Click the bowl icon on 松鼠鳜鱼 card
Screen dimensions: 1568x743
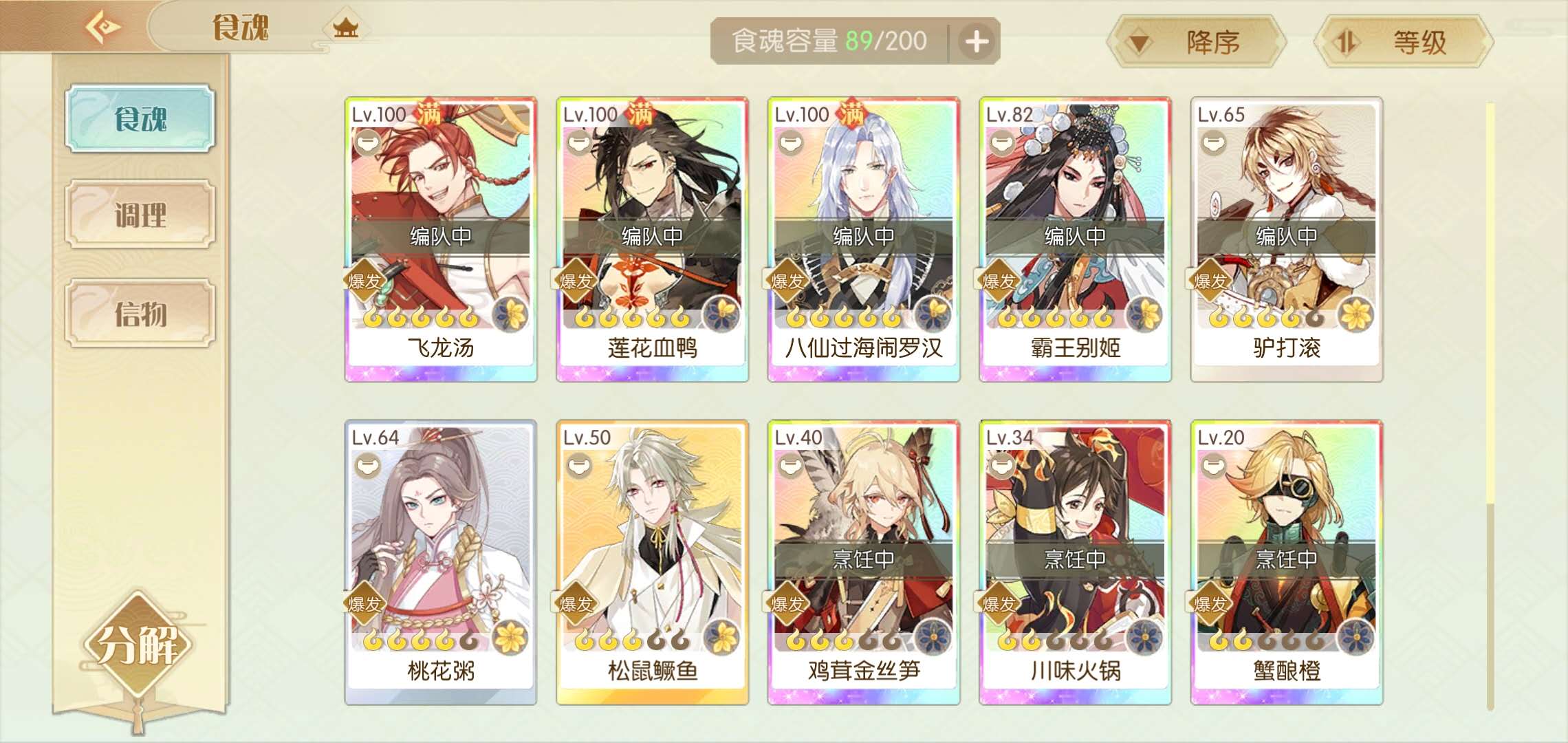pos(579,466)
